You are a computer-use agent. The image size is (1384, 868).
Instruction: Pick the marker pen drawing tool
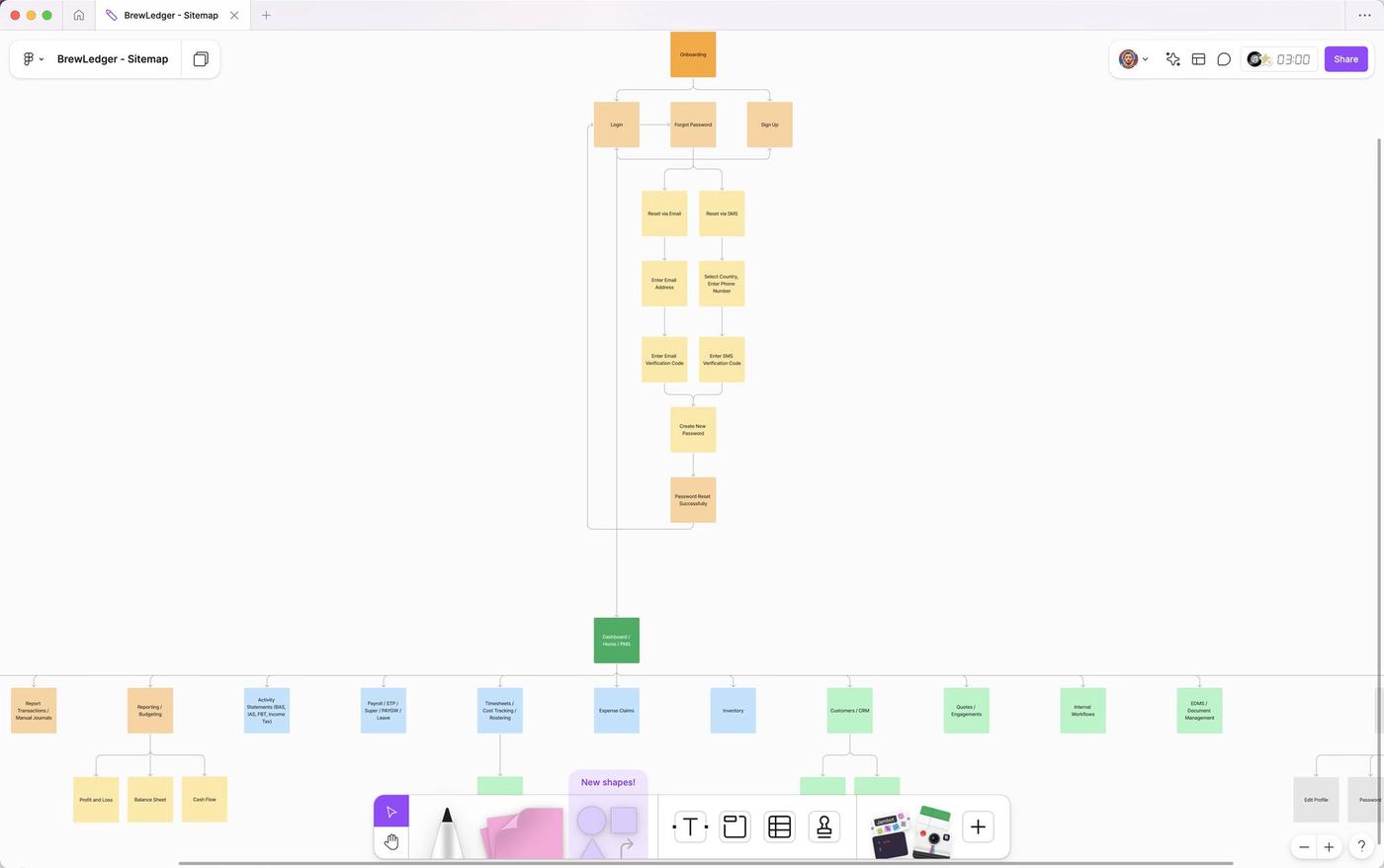pos(447,832)
